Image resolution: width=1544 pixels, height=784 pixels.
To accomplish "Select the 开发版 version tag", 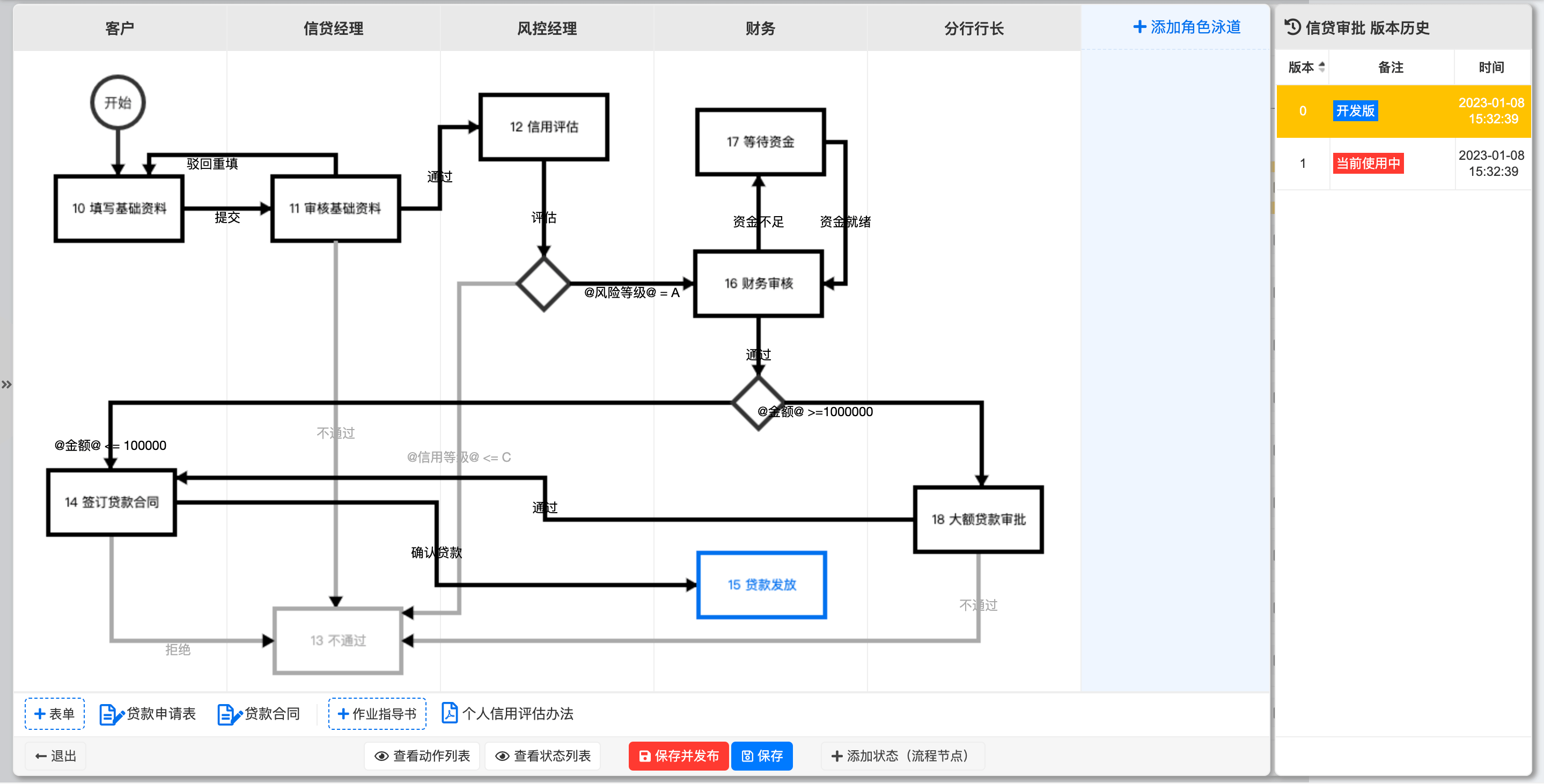I will click(x=1355, y=111).
